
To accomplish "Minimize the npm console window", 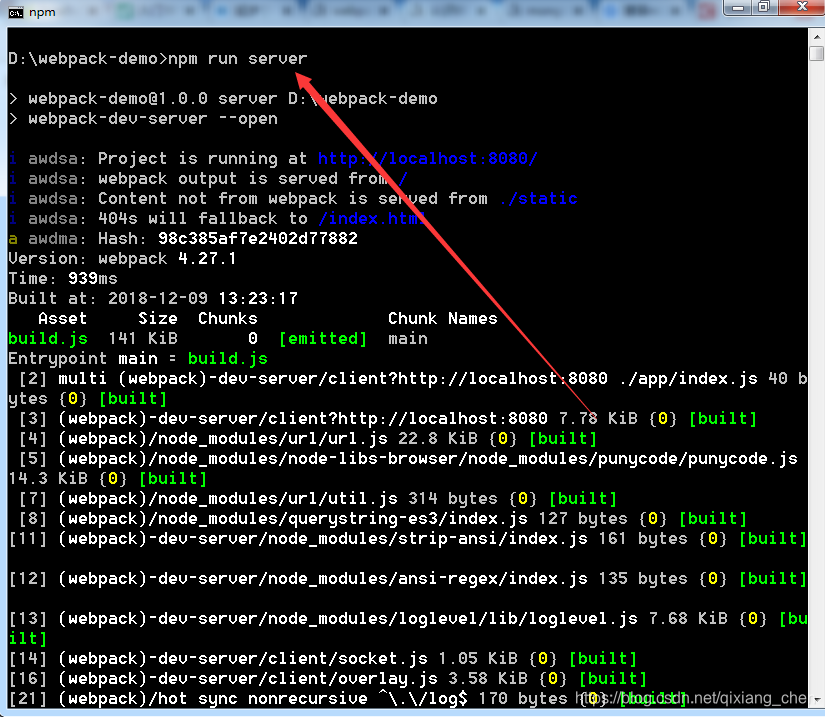I will [738, 7].
